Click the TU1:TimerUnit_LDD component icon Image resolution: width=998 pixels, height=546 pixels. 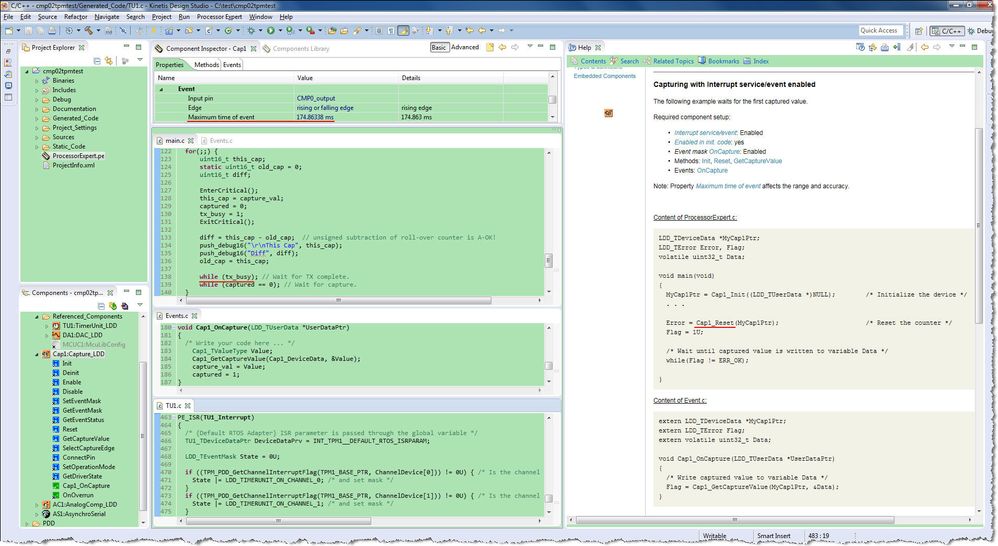point(56,326)
